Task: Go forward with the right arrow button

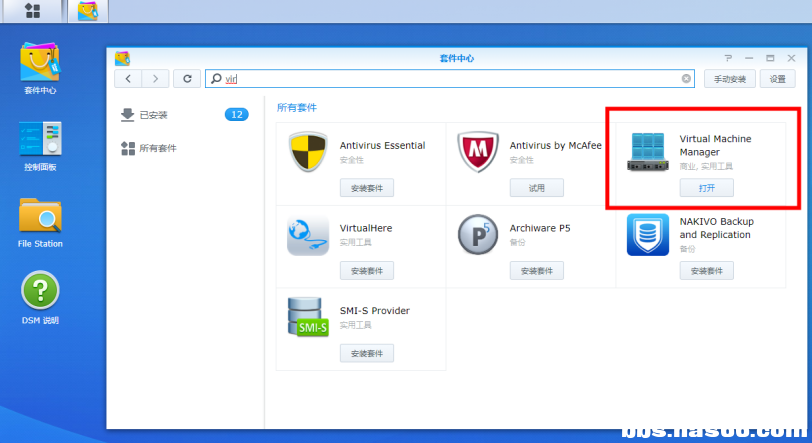Action: 155,79
